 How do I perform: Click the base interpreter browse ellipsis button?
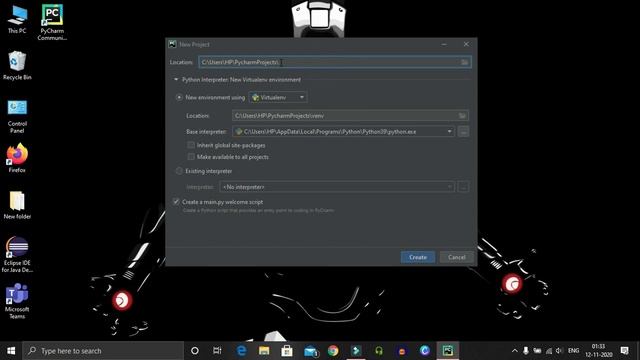tap(463, 132)
